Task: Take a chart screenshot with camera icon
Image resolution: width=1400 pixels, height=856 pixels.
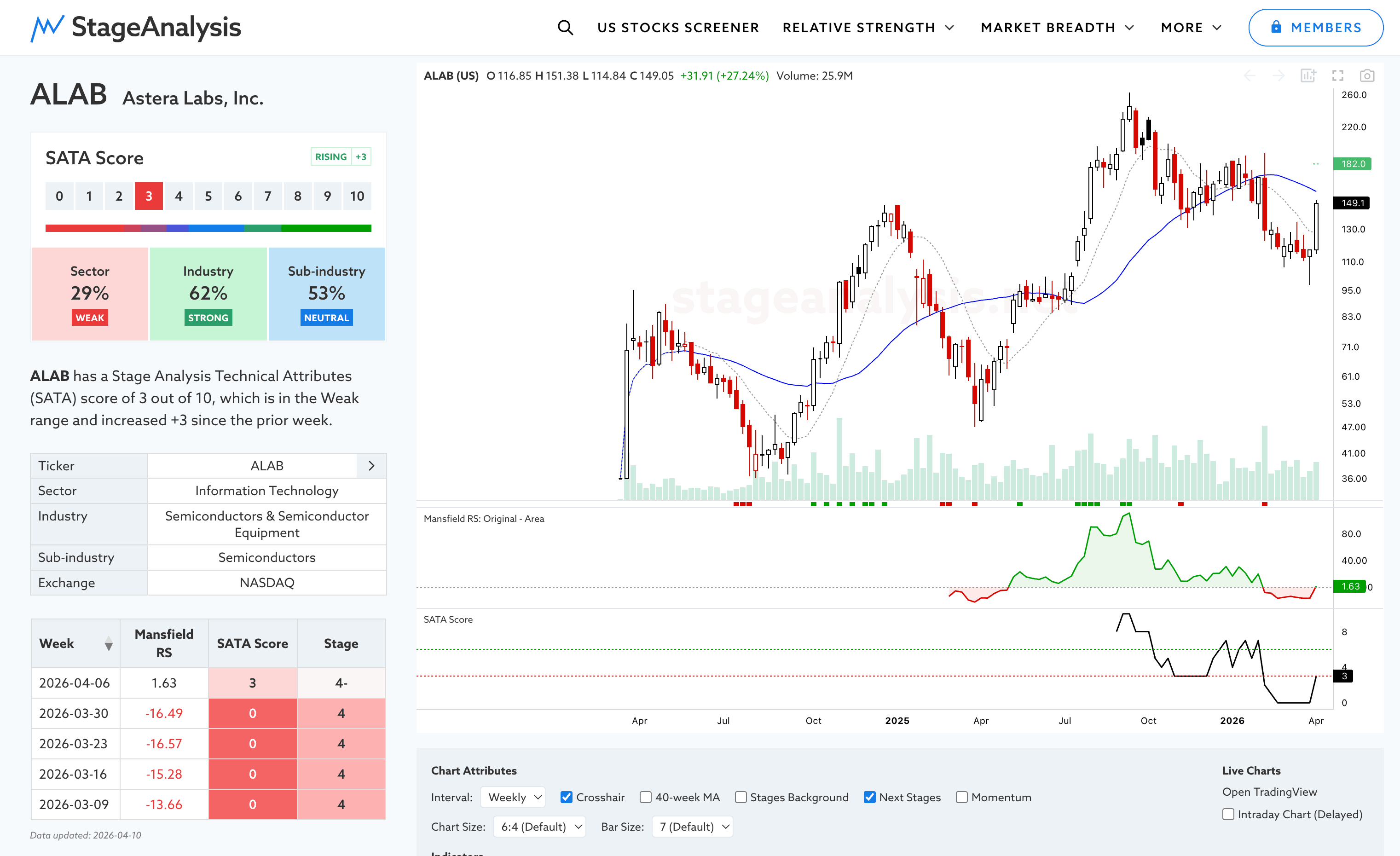Action: (1366, 75)
